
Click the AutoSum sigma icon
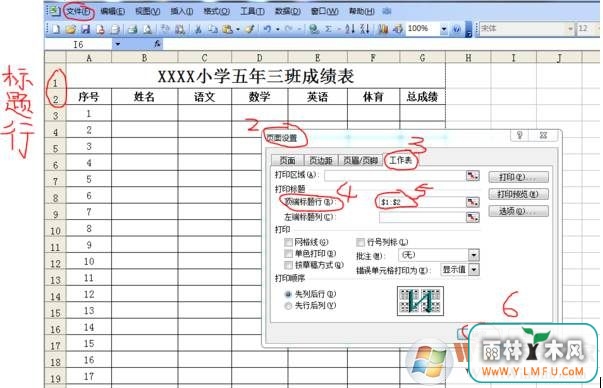tap(328, 29)
